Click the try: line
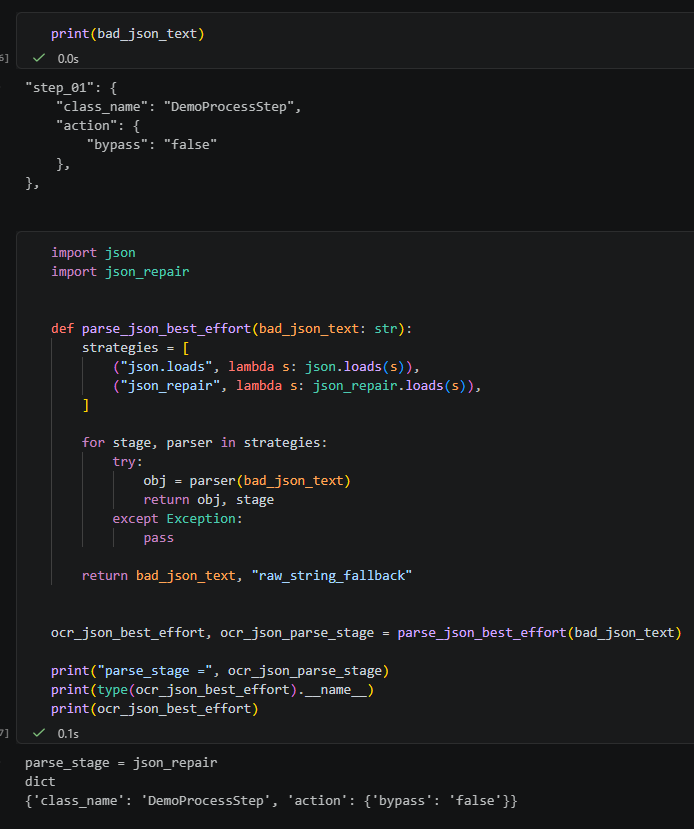 point(127,462)
